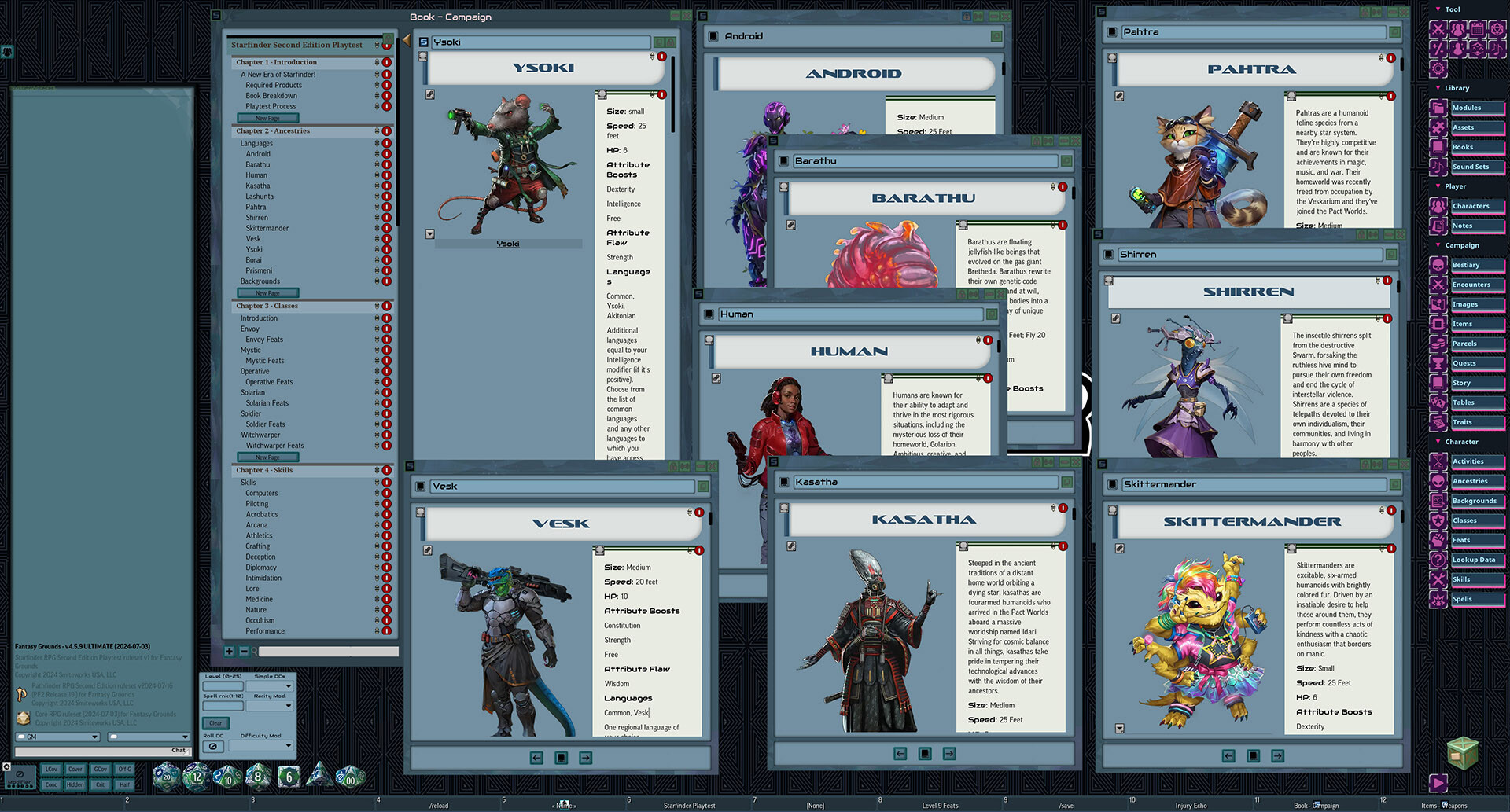Open the Simple DCs dropdown

270,686
